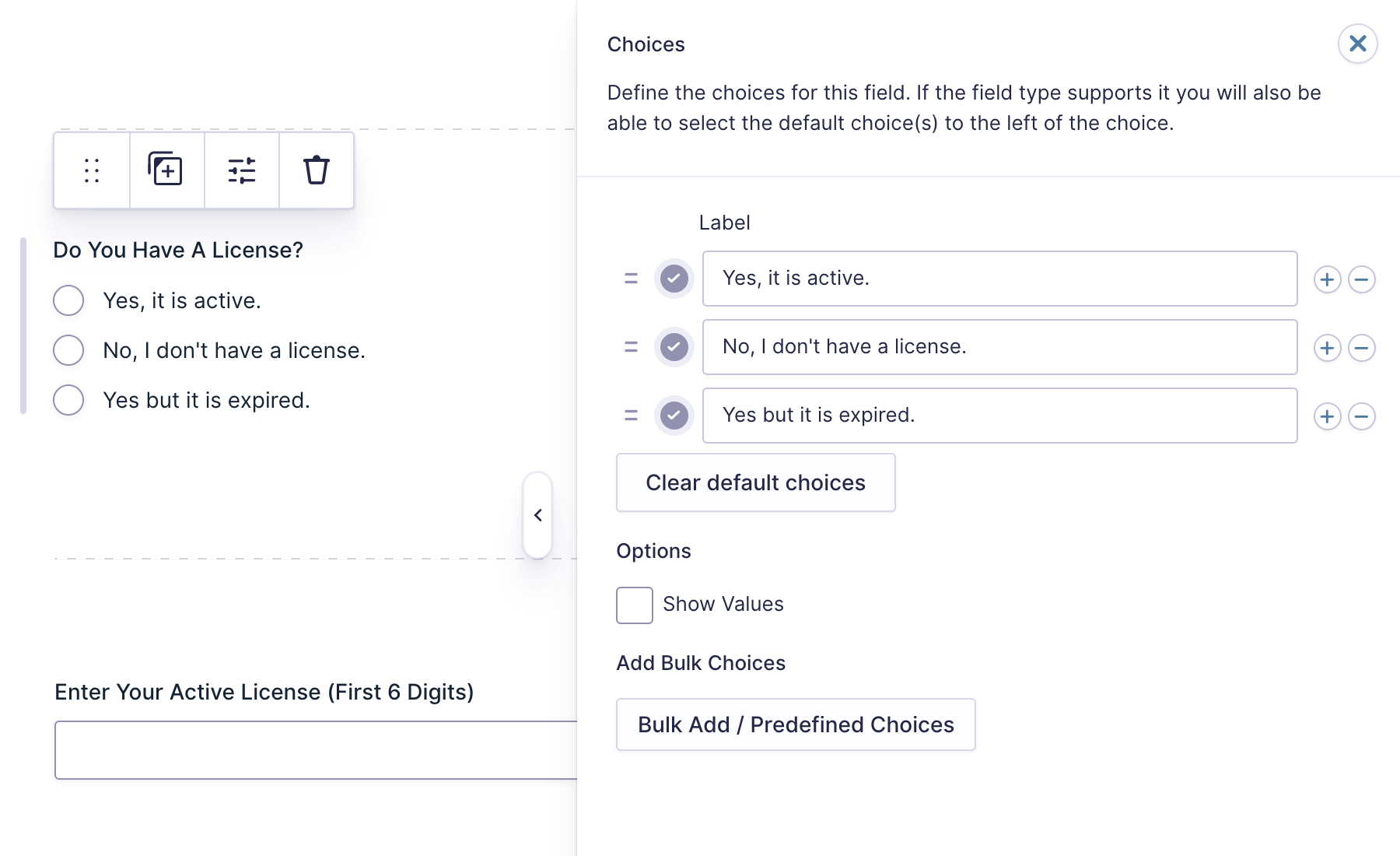Remove the 'Yes, it is active.' choice
Viewport: 1400px width, 856px height.
[1361, 279]
